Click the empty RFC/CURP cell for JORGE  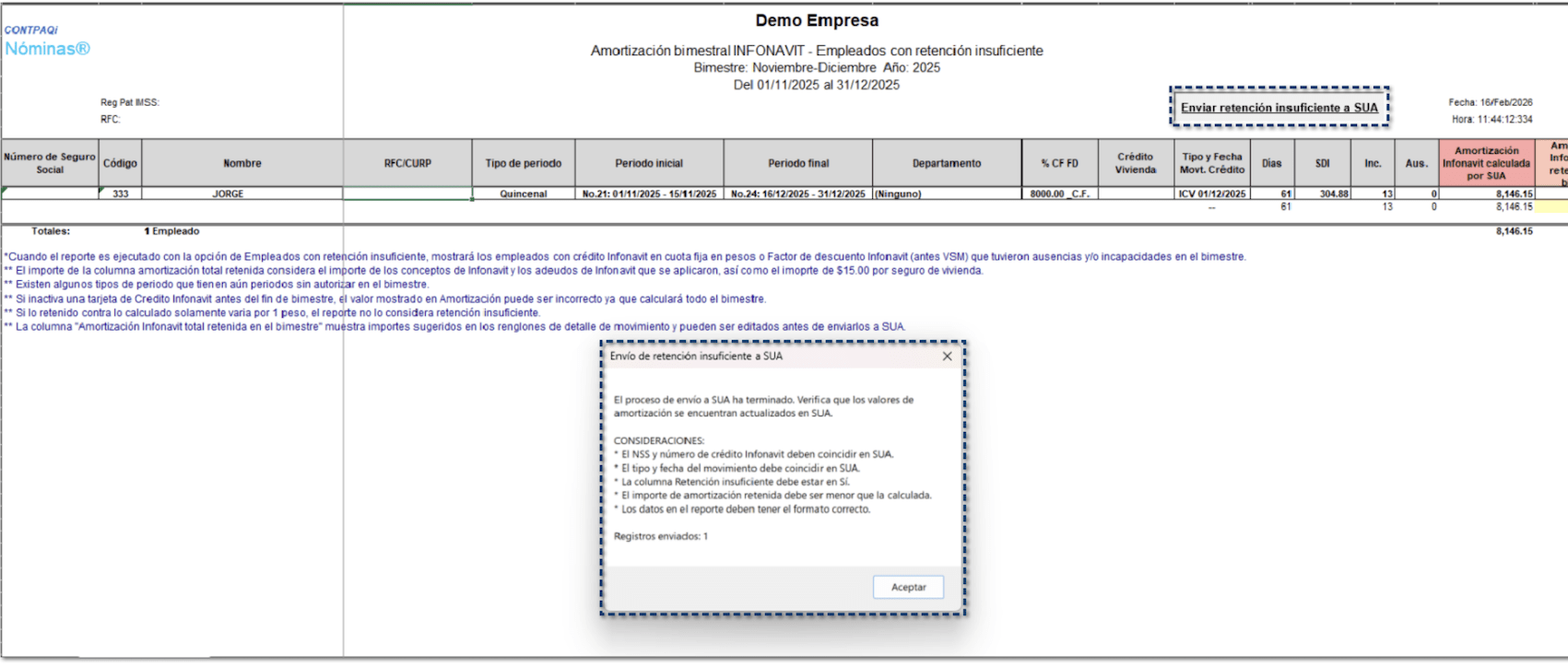tap(407, 194)
